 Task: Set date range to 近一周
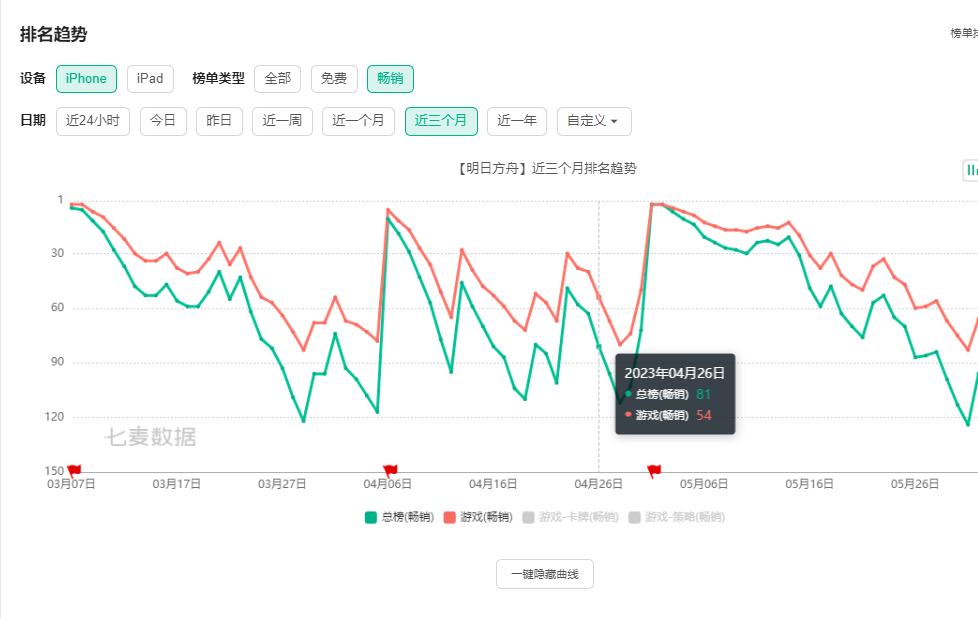click(x=282, y=121)
